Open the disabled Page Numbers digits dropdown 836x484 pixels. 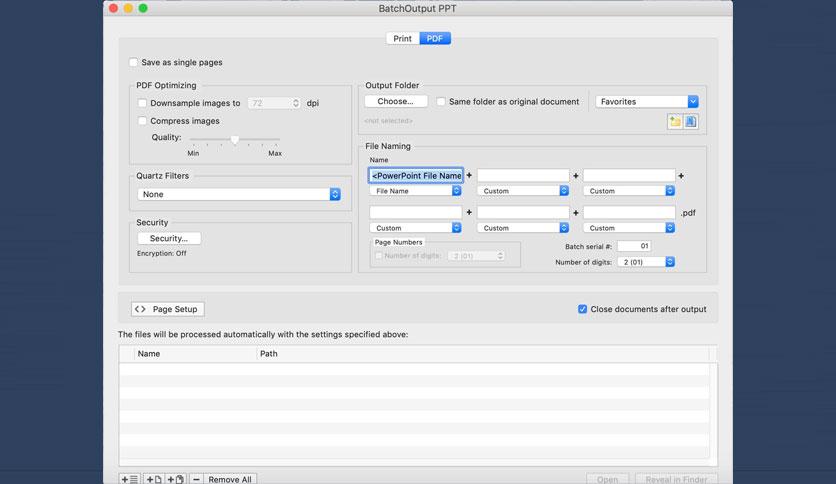(476, 256)
